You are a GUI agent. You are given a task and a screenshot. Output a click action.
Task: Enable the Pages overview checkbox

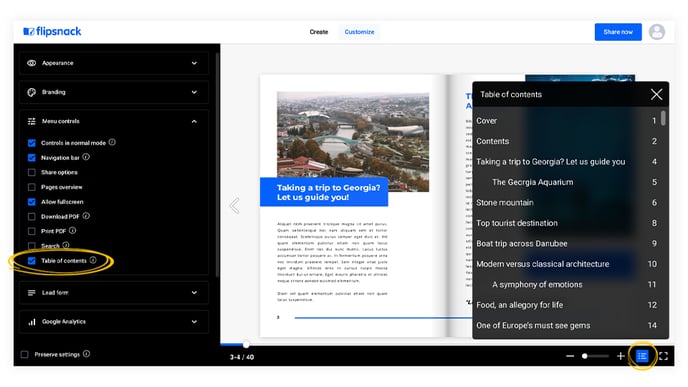pos(32,187)
